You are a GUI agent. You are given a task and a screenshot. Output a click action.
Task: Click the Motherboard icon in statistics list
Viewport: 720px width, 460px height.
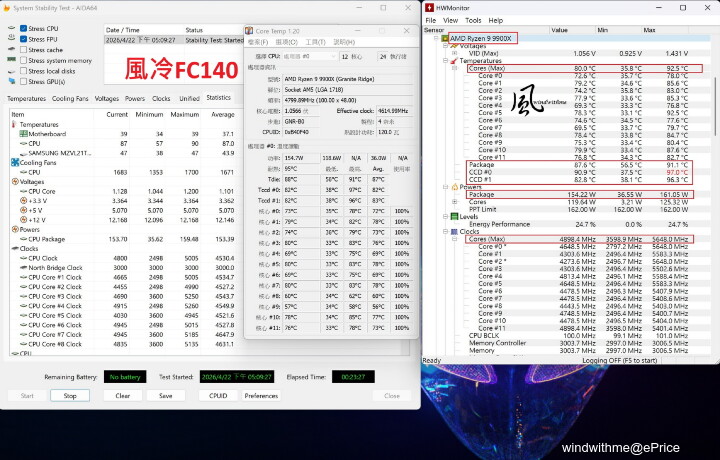pos(23,134)
